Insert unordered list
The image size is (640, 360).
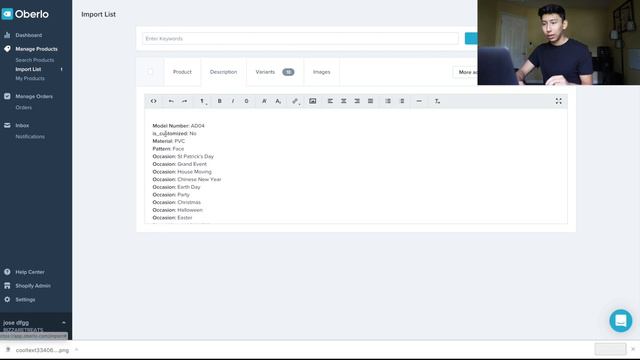[402, 101]
